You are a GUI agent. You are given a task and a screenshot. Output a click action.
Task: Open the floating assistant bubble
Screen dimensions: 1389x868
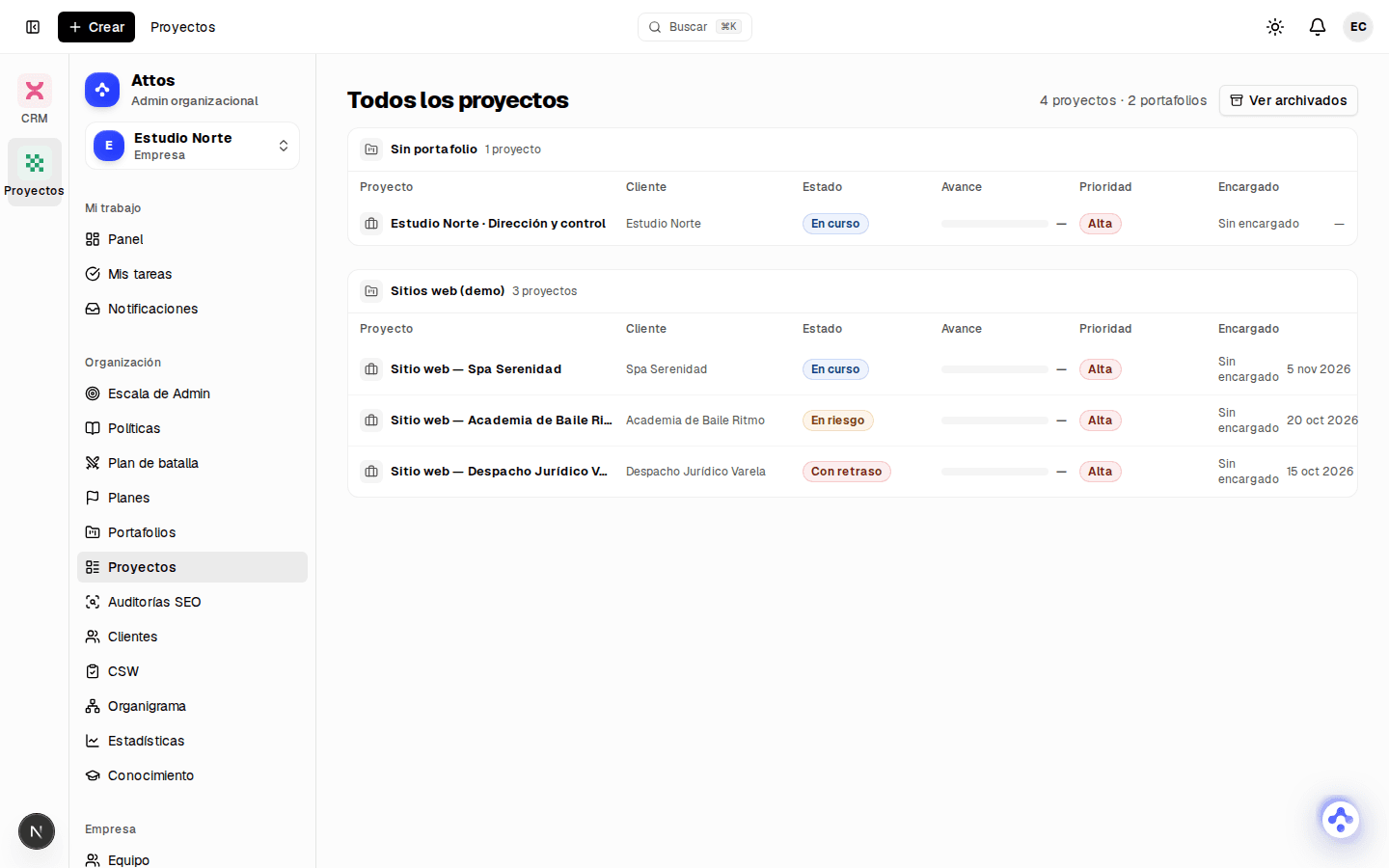(x=1340, y=820)
